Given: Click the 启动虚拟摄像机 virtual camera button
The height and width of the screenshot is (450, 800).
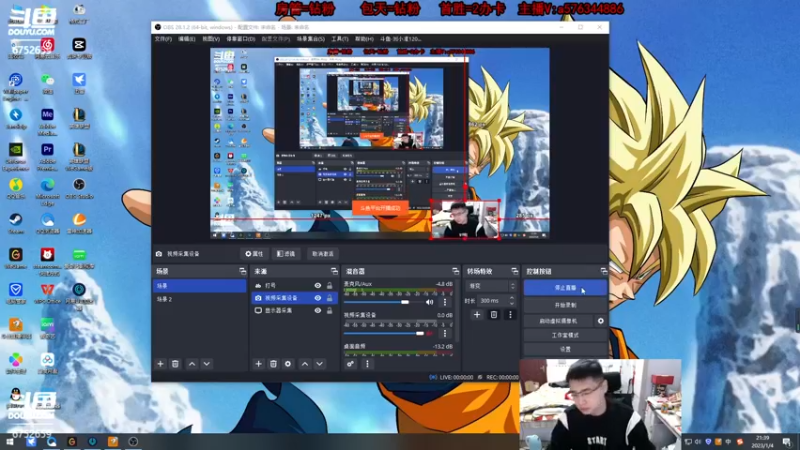Looking at the screenshot, I should (558, 321).
